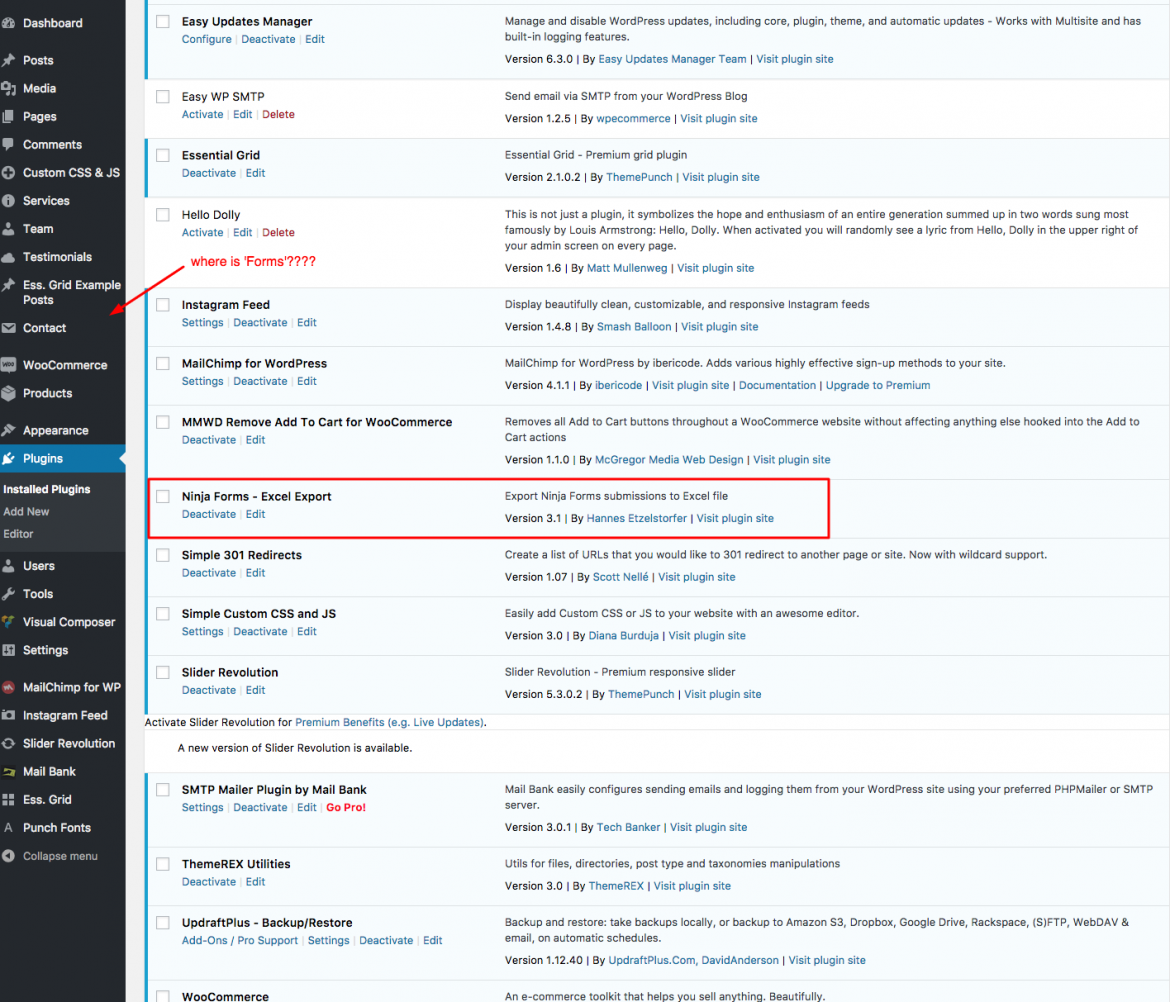Click the WooCommerce icon in sidebar
The height and width of the screenshot is (1002, 1170).
click(8, 366)
